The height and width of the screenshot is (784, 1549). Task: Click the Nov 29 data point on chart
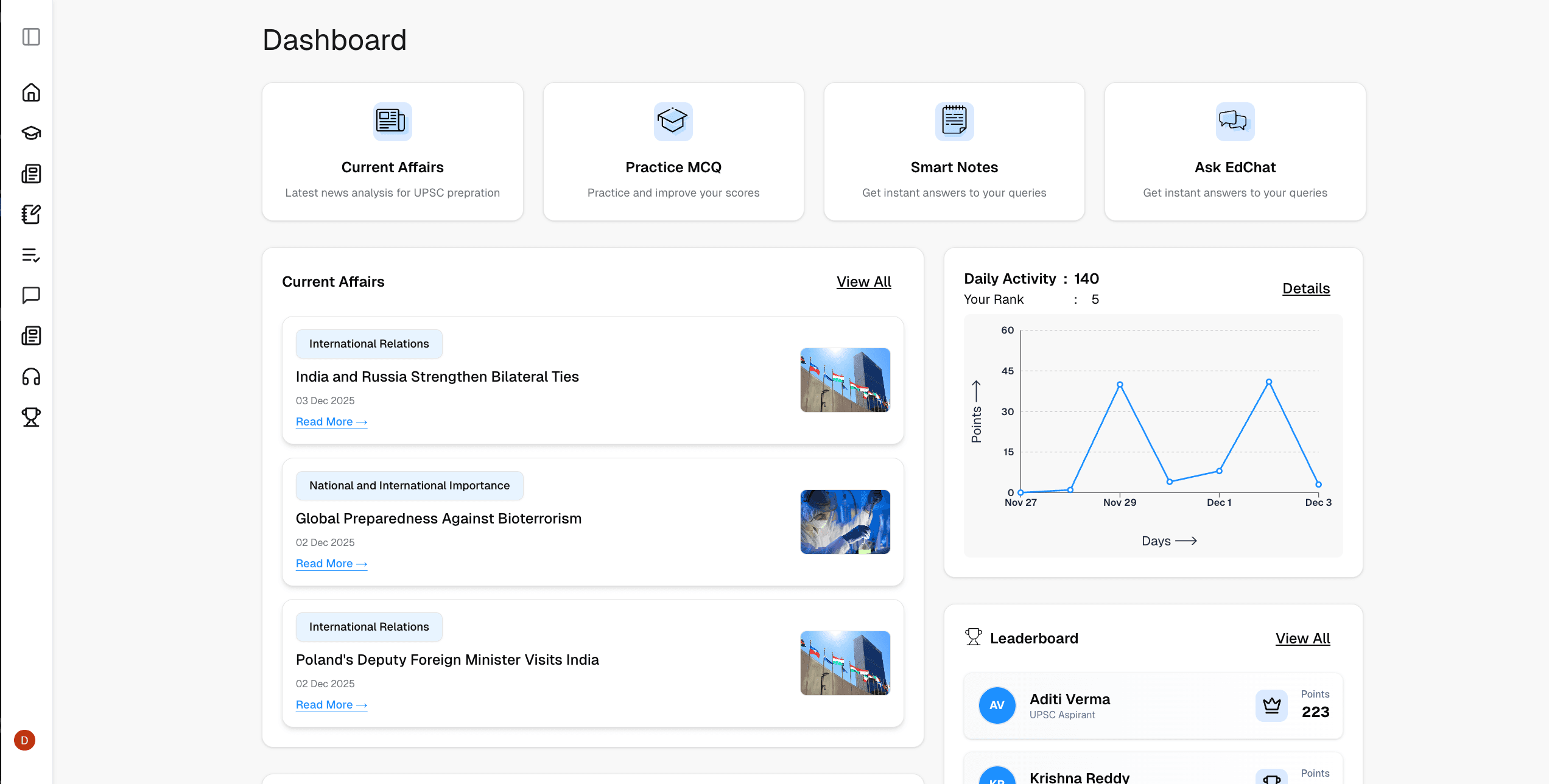[x=1120, y=385]
